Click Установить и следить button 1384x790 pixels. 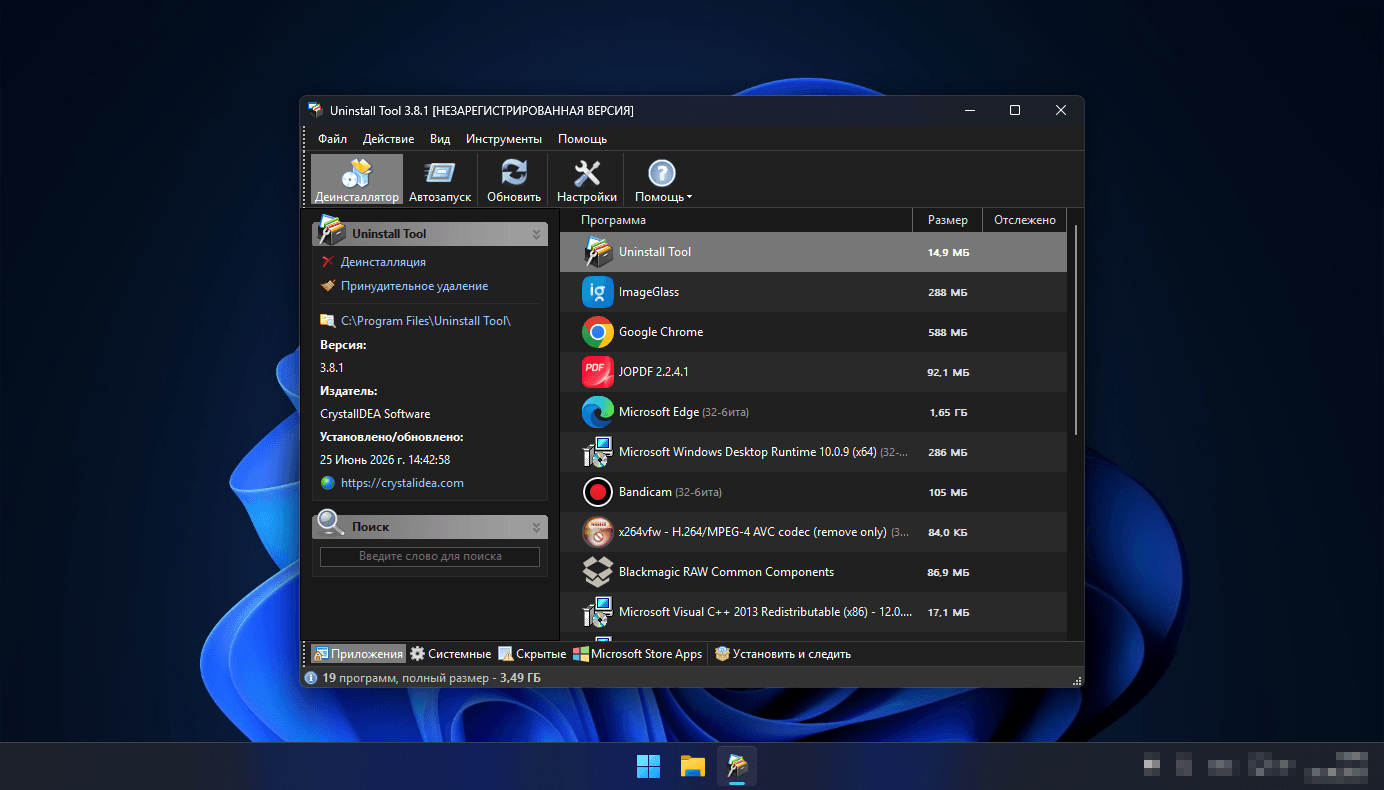click(x=783, y=654)
